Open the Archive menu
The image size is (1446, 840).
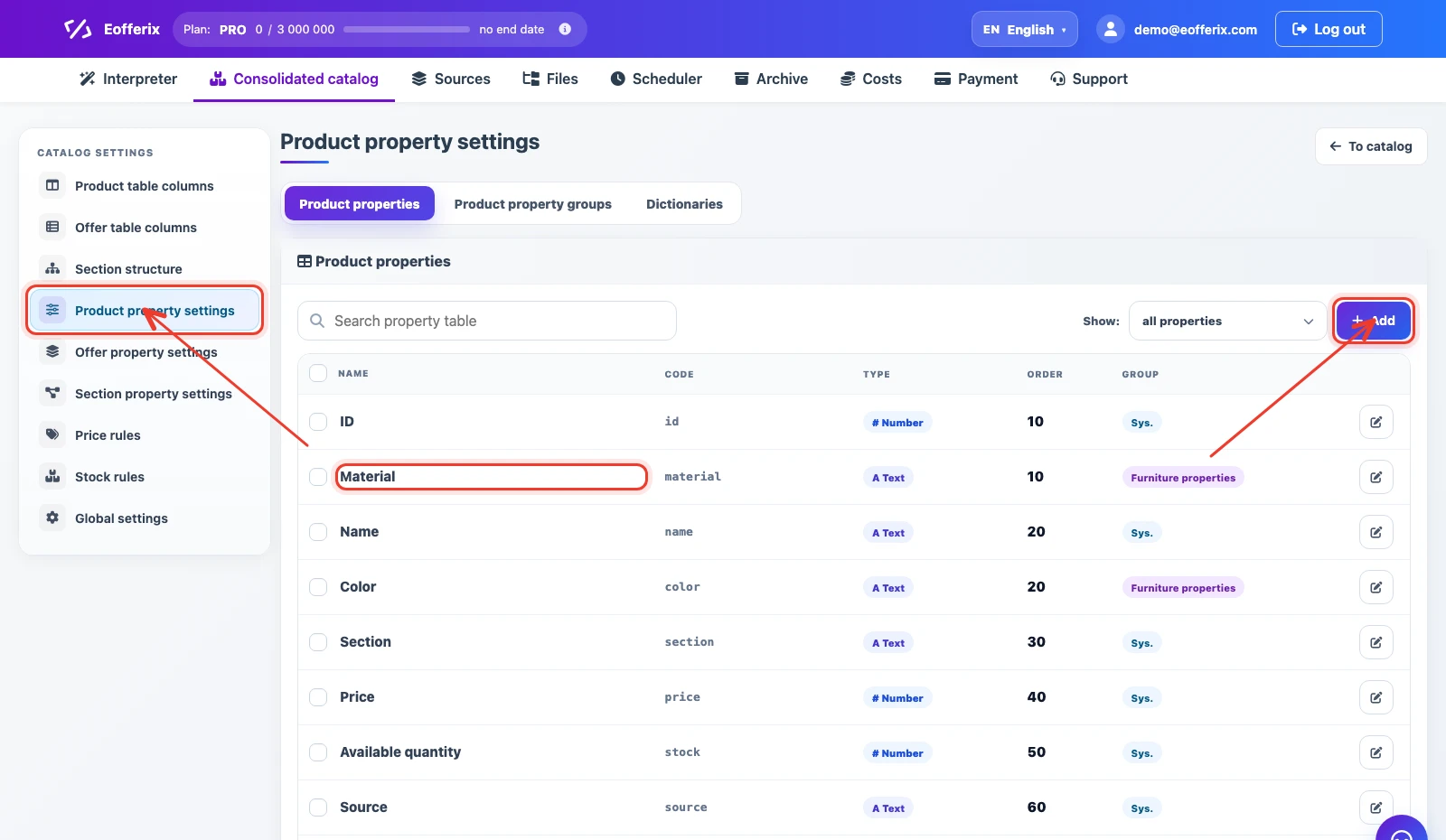(771, 79)
